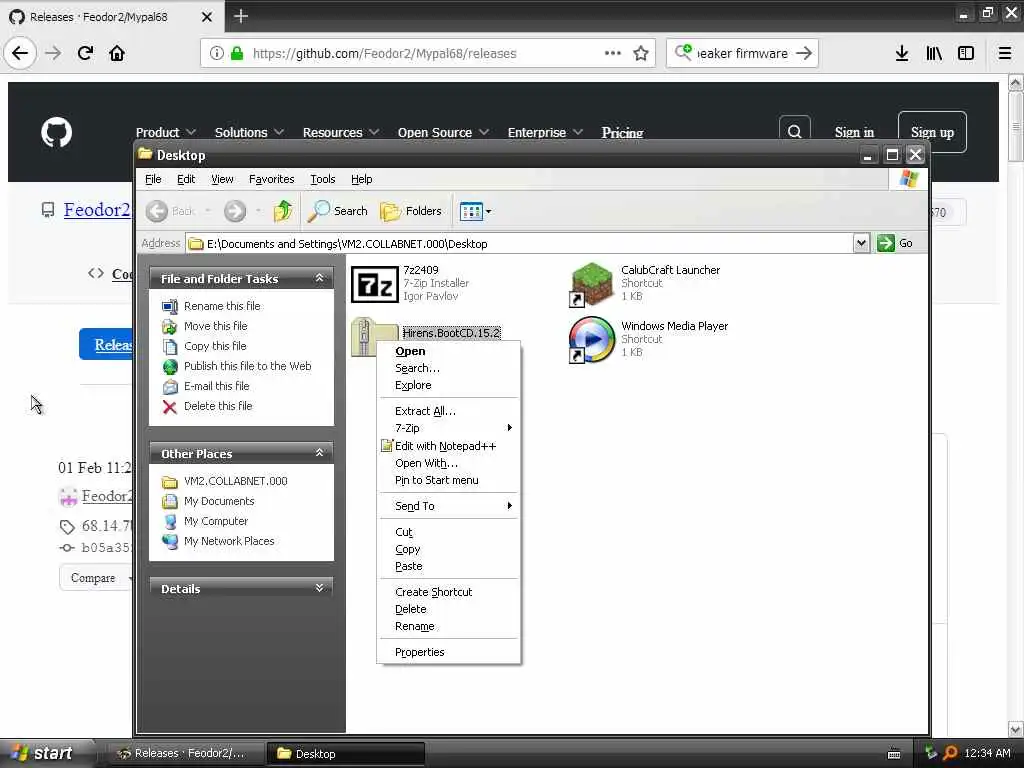Choose Pin to Start menu entry
The image size is (1024, 768).
click(x=449, y=480)
